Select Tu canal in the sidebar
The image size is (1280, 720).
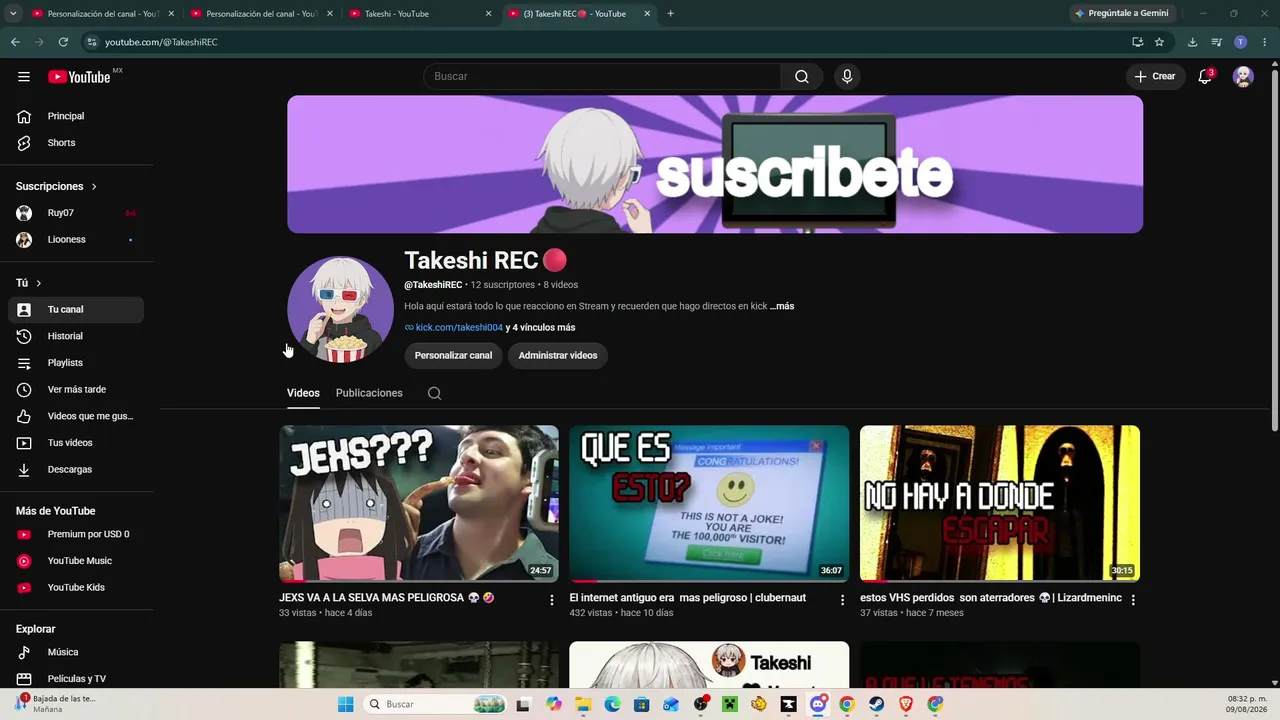[x=76, y=310]
